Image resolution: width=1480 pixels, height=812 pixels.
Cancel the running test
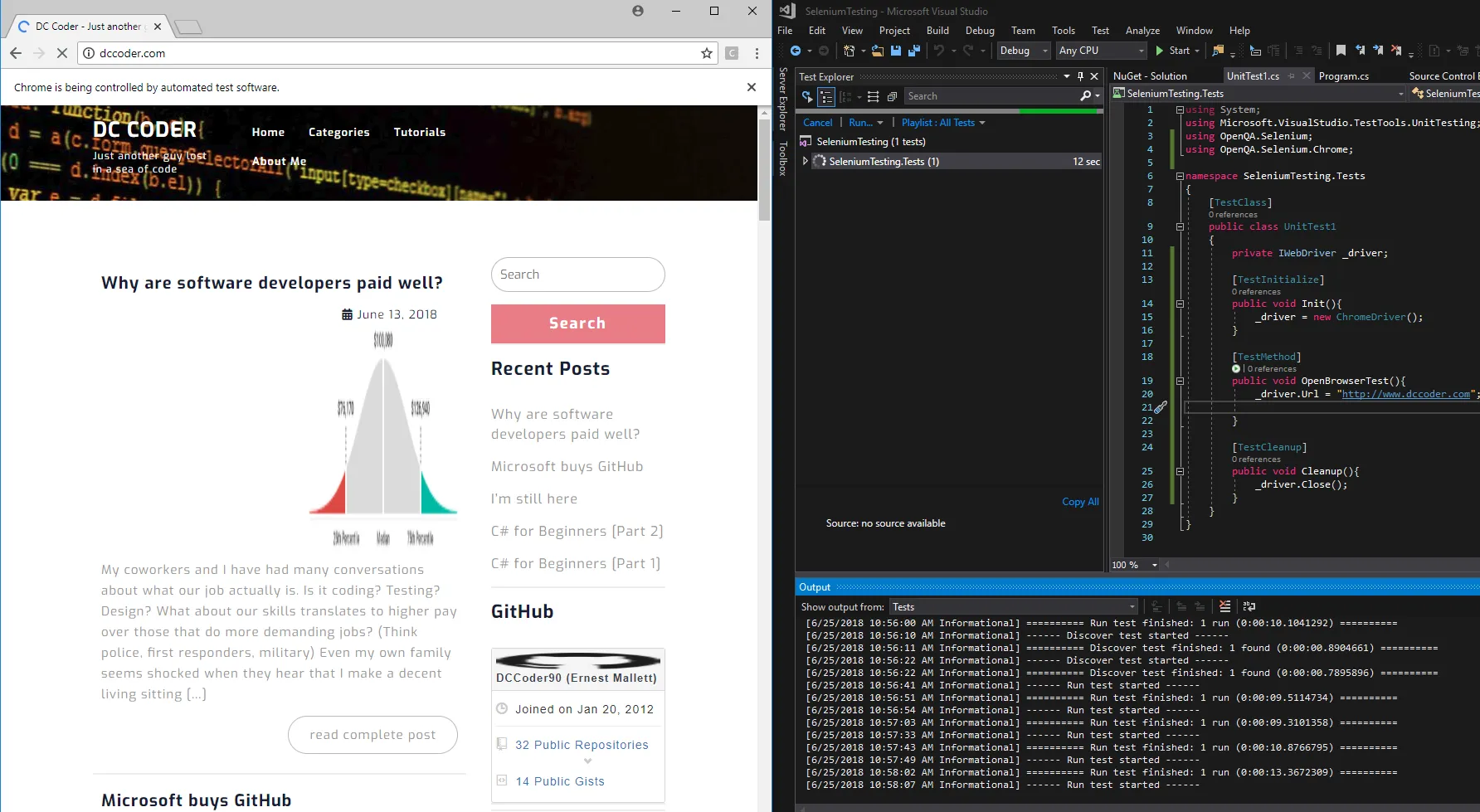coord(817,123)
